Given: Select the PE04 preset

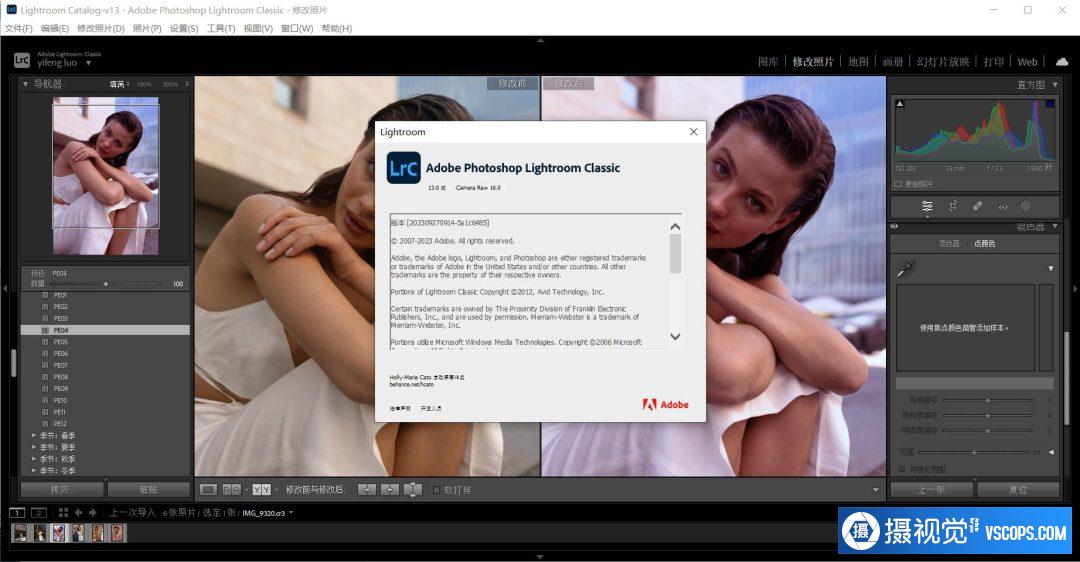Looking at the screenshot, I should click(105, 331).
